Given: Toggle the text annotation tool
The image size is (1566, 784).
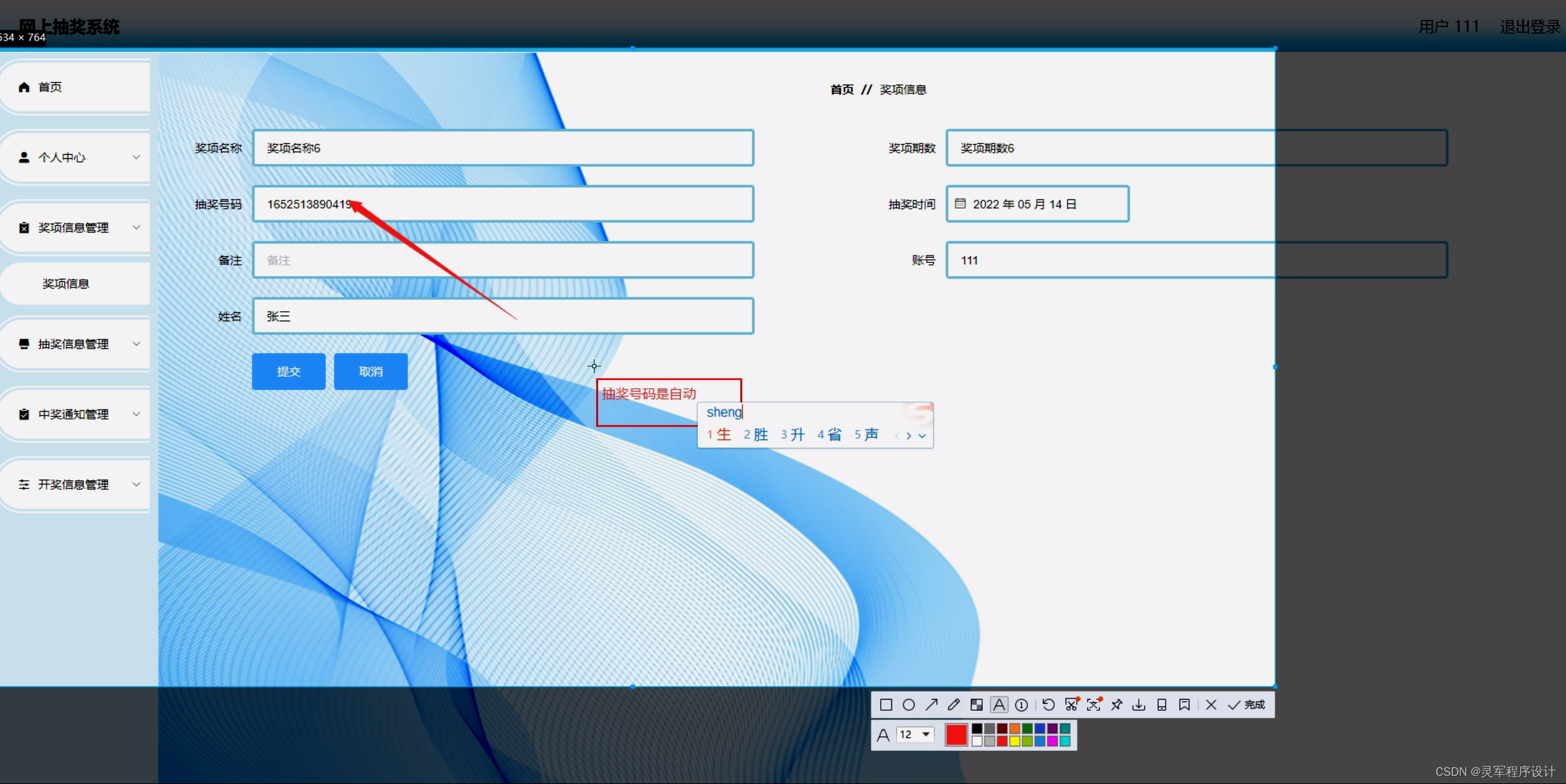Looking at the screenshot, I should click(999, 705).
